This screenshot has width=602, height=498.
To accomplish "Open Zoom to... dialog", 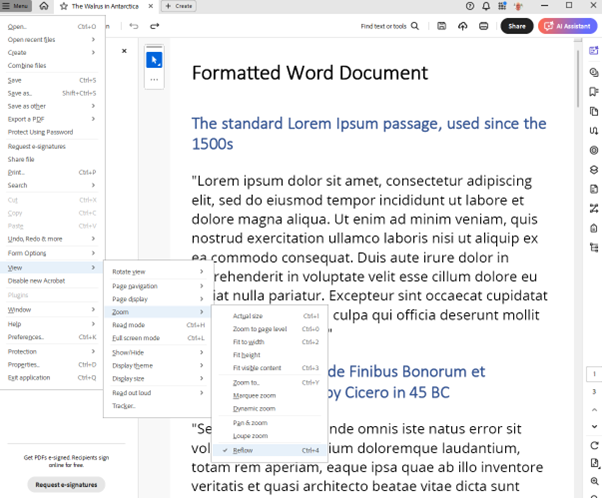I will coord(270,382).
